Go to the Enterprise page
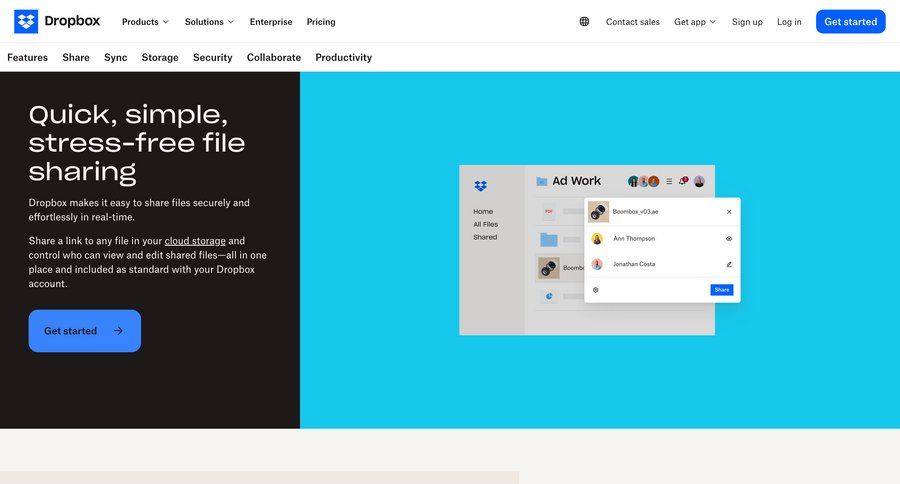900x484 pixels. point(271,22)
